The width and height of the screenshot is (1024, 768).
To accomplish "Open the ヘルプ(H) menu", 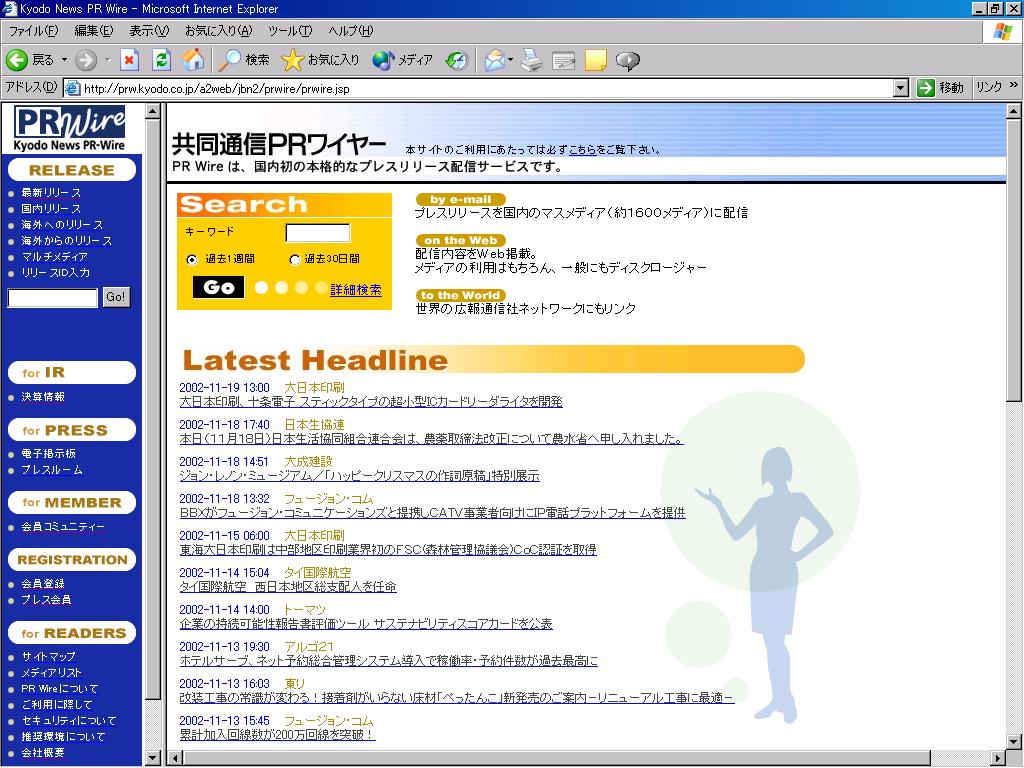I will [351, 31].
